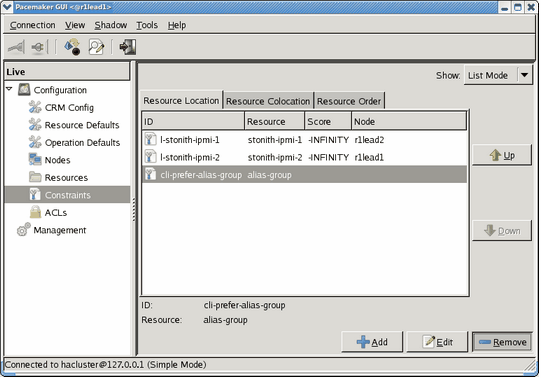Sort by the ID column header
The height and width of the screenshot is (378, 541).
(x=193, y=121)
